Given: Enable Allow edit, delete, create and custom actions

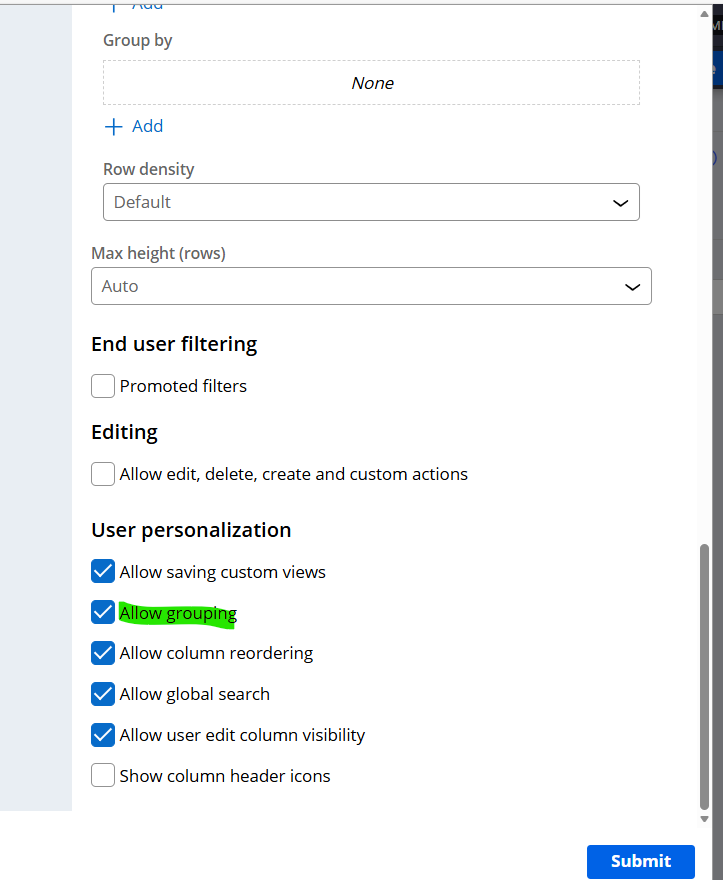Looking at the screenshot, I should [x=103, y=474].
